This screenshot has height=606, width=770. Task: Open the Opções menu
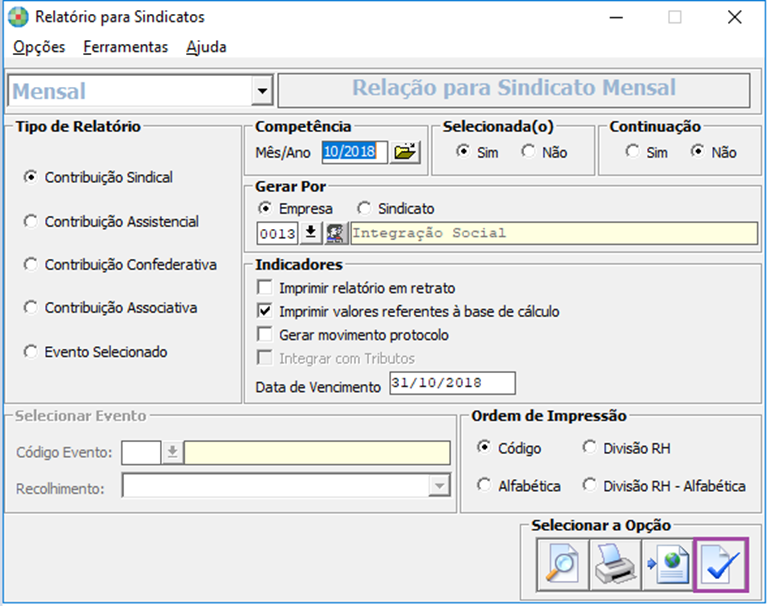(39, 47)
